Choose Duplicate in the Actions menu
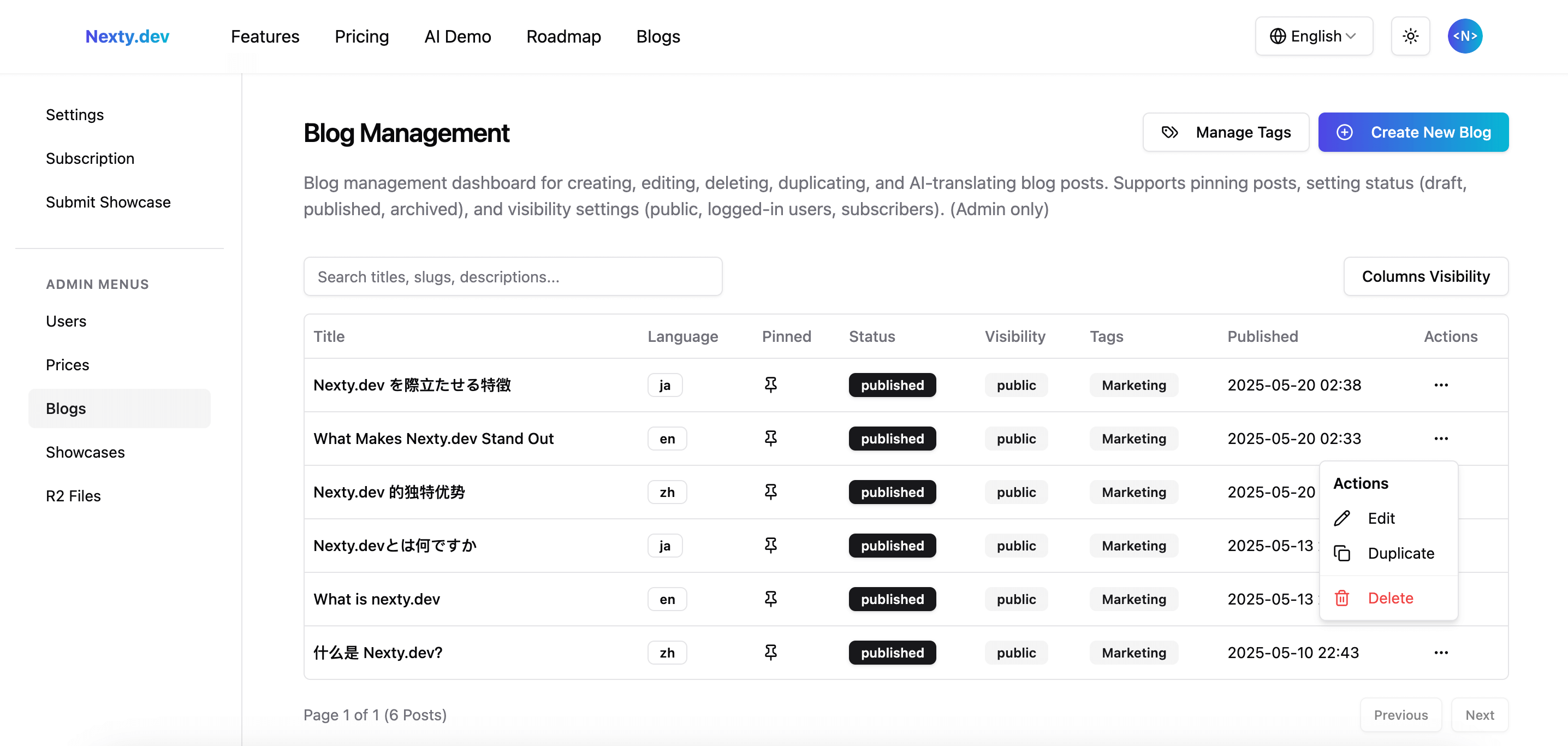The image size is (1568, 746). point(1400,554)
